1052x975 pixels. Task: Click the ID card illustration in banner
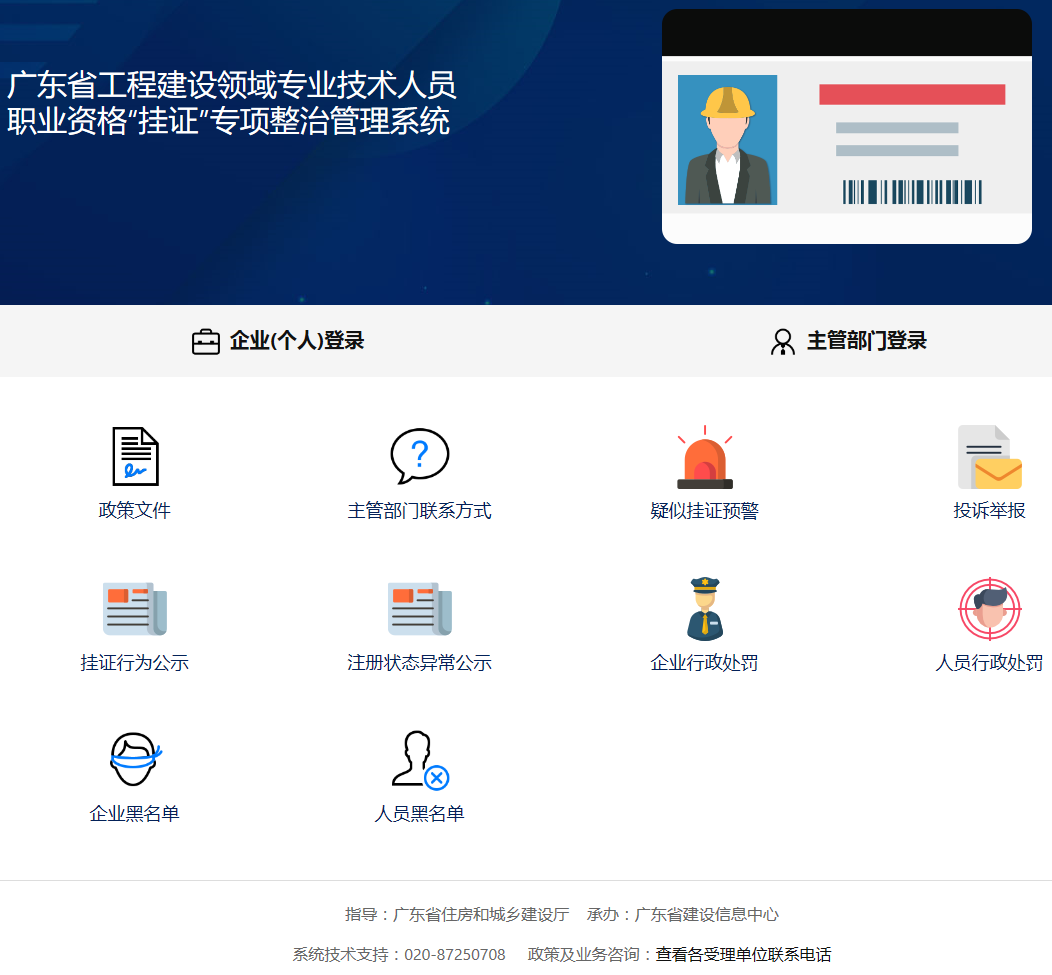[x=846, y=127]
